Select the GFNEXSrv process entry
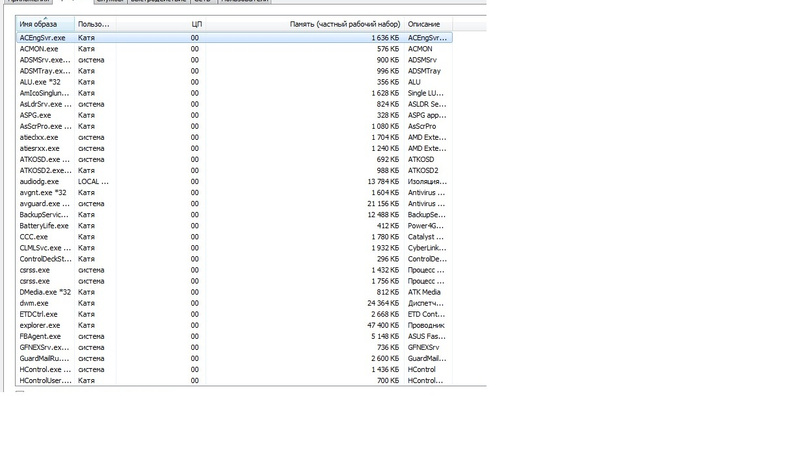The width and height of the screenshot is (800, 450). coord(234,347)
